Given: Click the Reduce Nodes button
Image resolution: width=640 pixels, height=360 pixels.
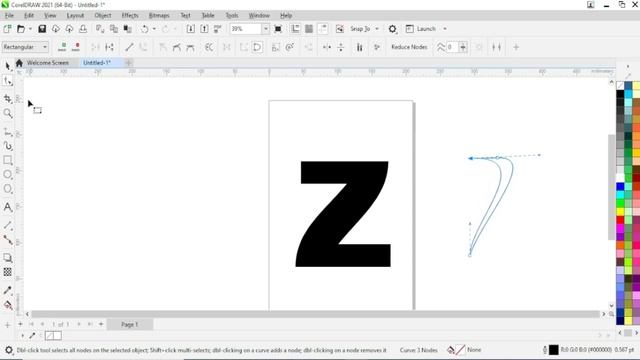Looking at the screenshot, I should pos(409,47).
